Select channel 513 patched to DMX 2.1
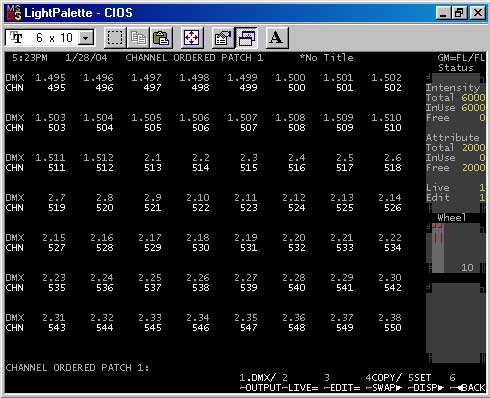 click(153, 168)
